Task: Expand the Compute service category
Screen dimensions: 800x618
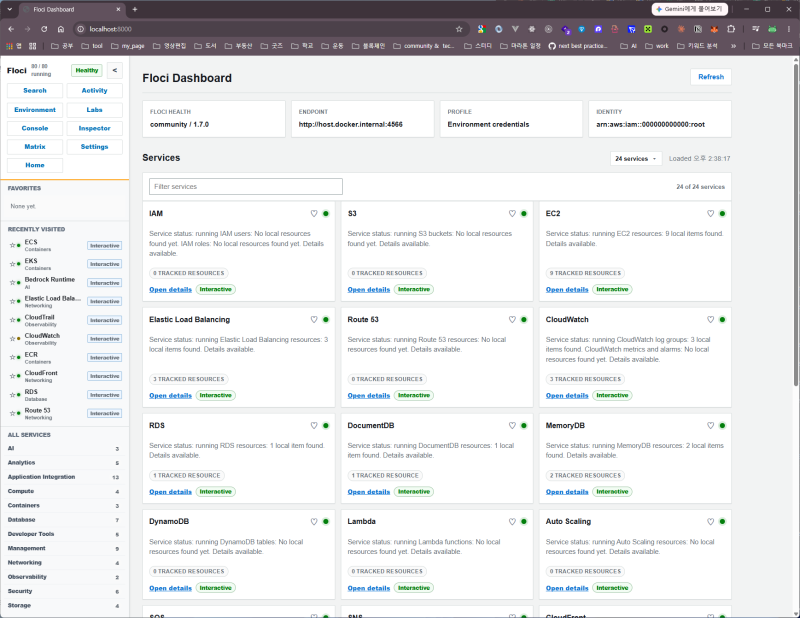Action: tap(63, 491)
